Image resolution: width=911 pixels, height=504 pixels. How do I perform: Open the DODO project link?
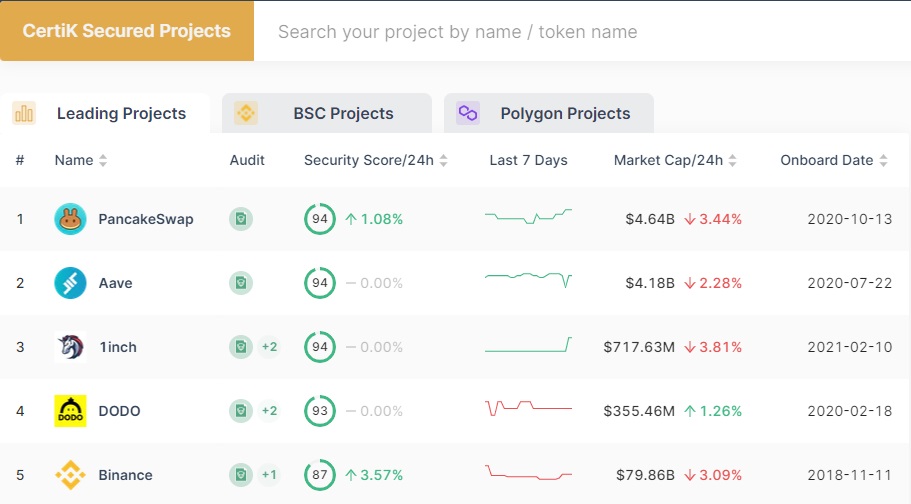119,411
